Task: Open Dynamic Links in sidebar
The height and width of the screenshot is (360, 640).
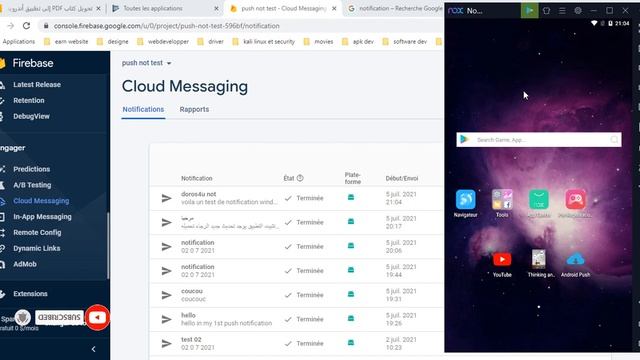Action: tap(36, 248)
